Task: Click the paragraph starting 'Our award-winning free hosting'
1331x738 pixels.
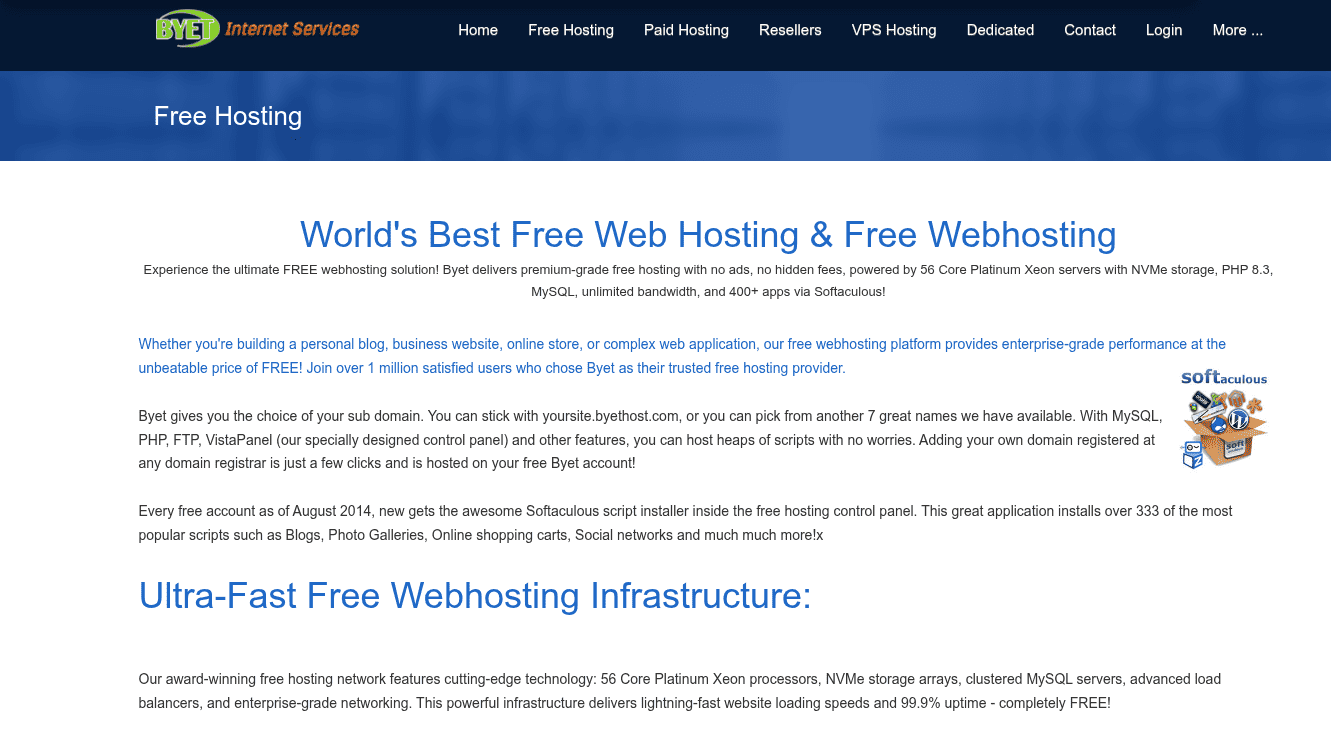Action: 679,691
